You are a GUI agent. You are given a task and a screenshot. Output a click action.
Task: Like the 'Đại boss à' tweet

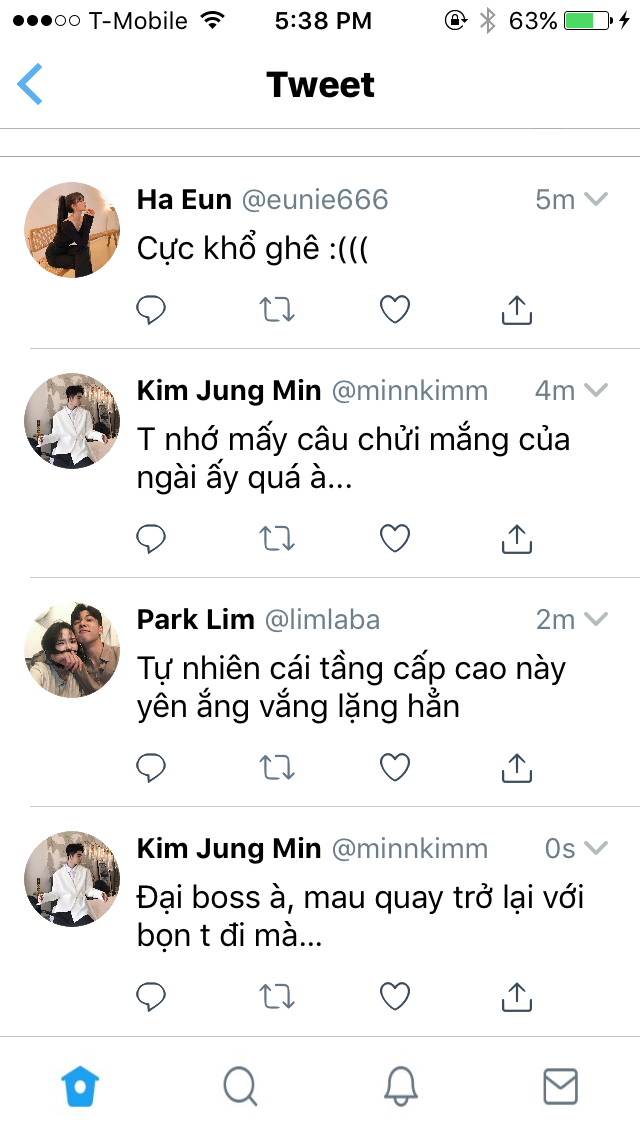[395, 996]
